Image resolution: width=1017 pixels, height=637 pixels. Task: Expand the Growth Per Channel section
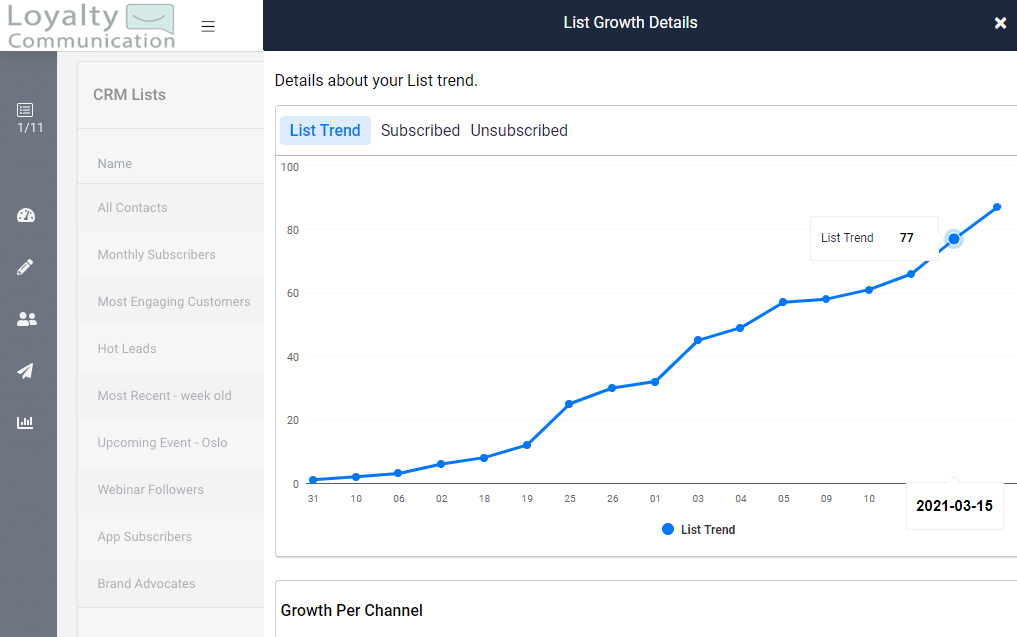click(350, 610)
